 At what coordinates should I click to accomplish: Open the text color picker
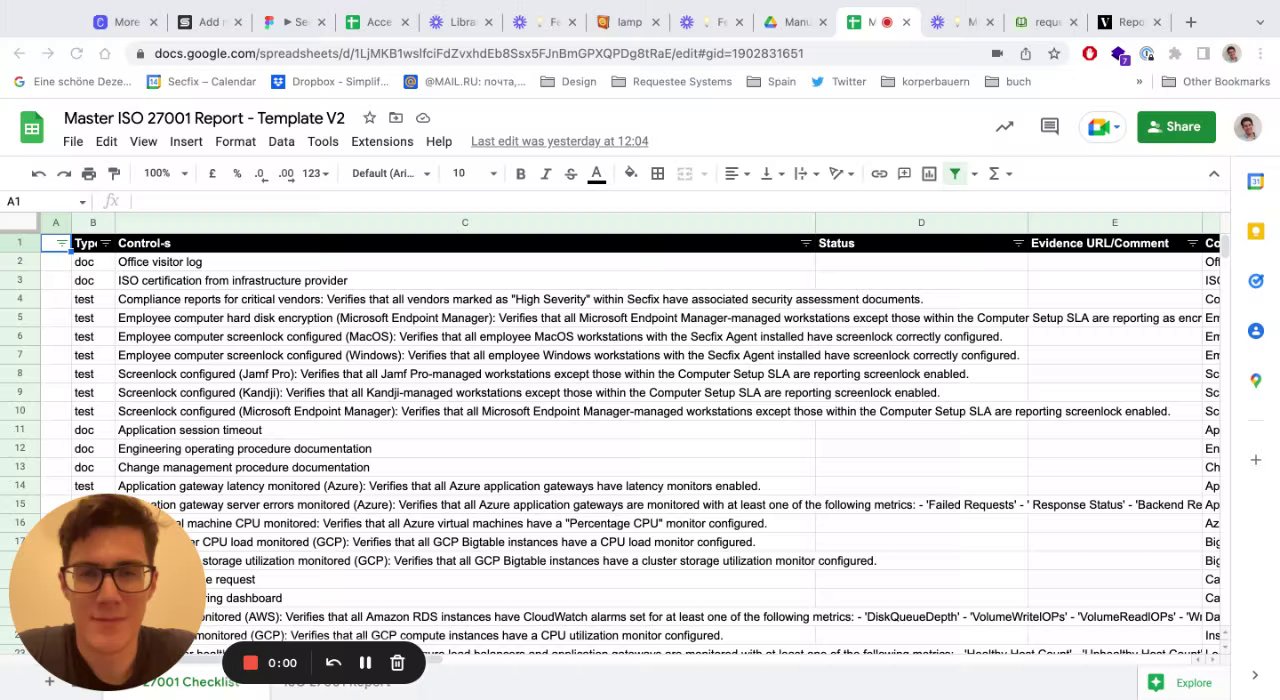(x=597, y=174)
